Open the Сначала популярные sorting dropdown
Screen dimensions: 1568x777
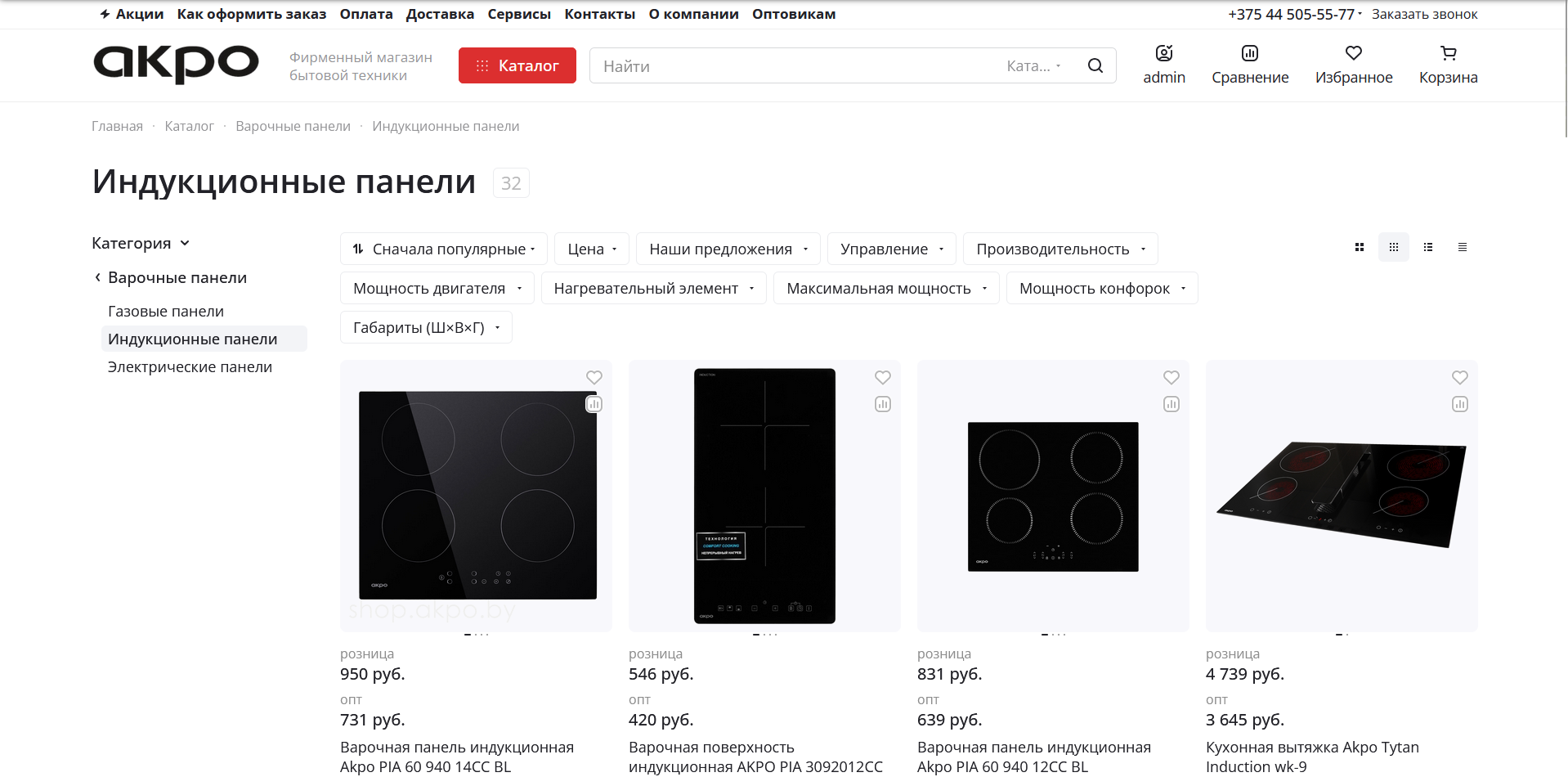coord(444,249)
